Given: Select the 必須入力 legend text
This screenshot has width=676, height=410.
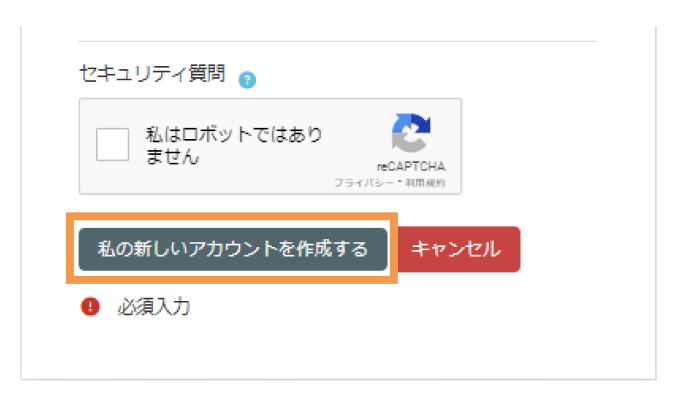Looking at the screenshot, I should coord(154,307).
